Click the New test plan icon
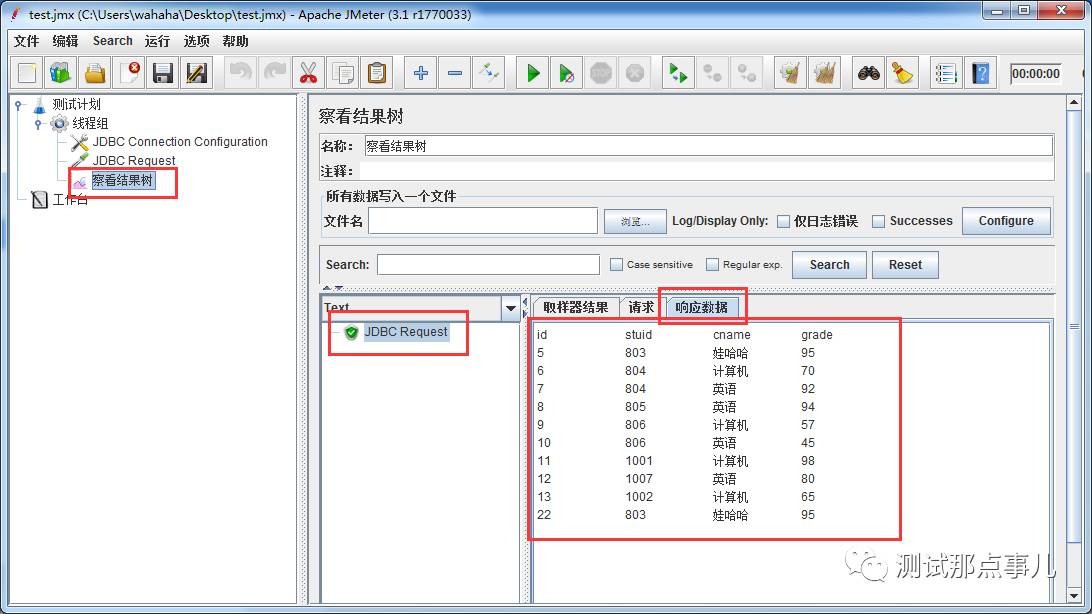The image size is (1092, 614). point(27,73)
